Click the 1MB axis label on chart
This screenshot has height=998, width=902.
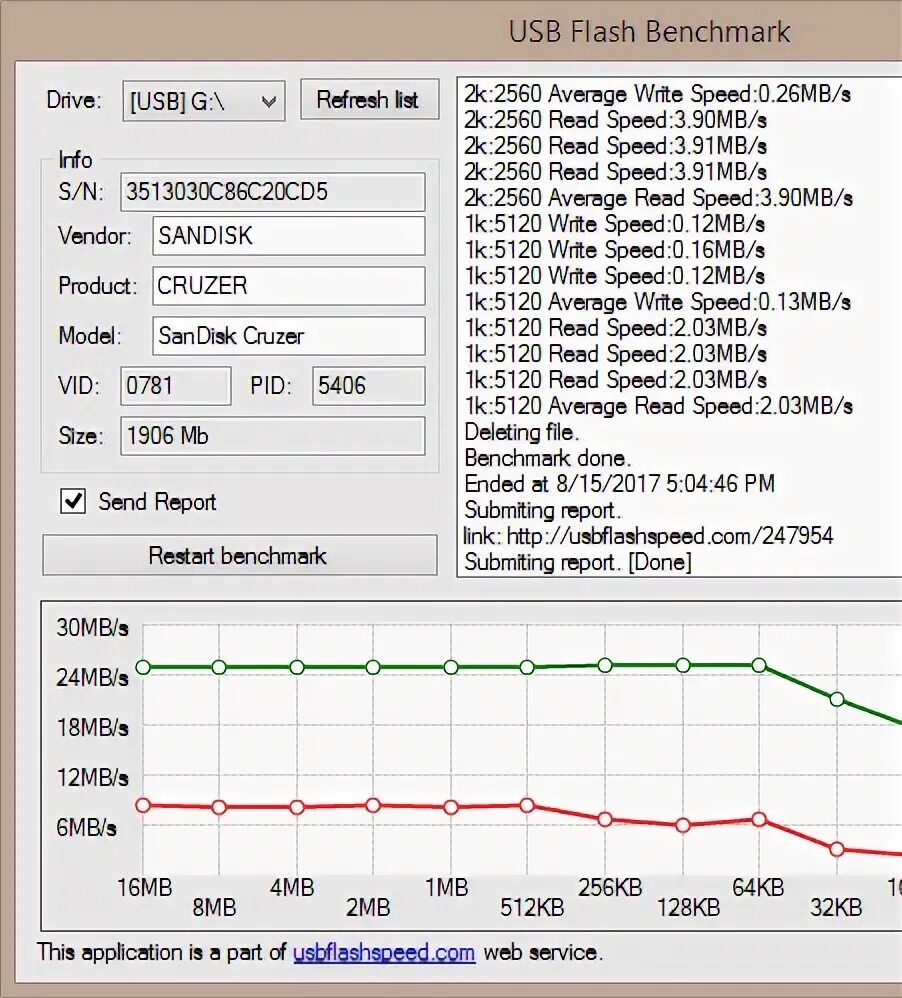pos(446,887)
